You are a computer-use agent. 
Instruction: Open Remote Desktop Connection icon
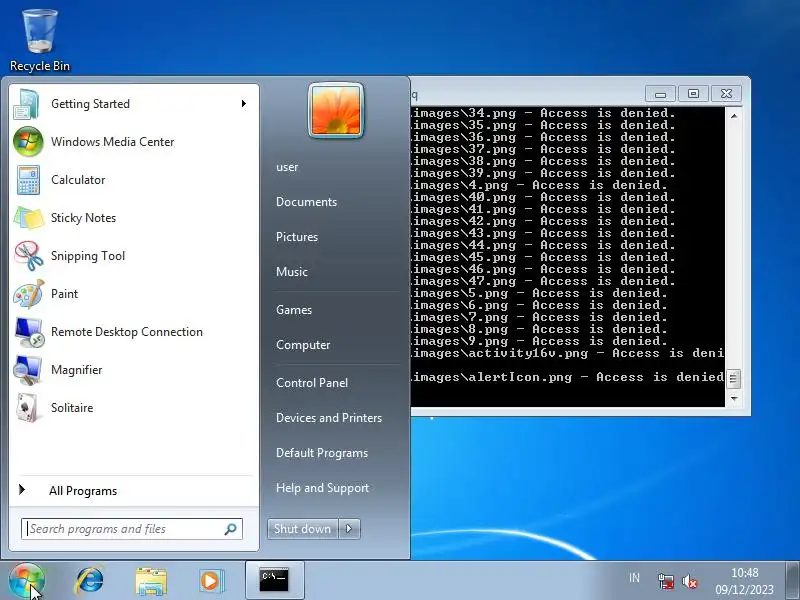pos(28,332)
